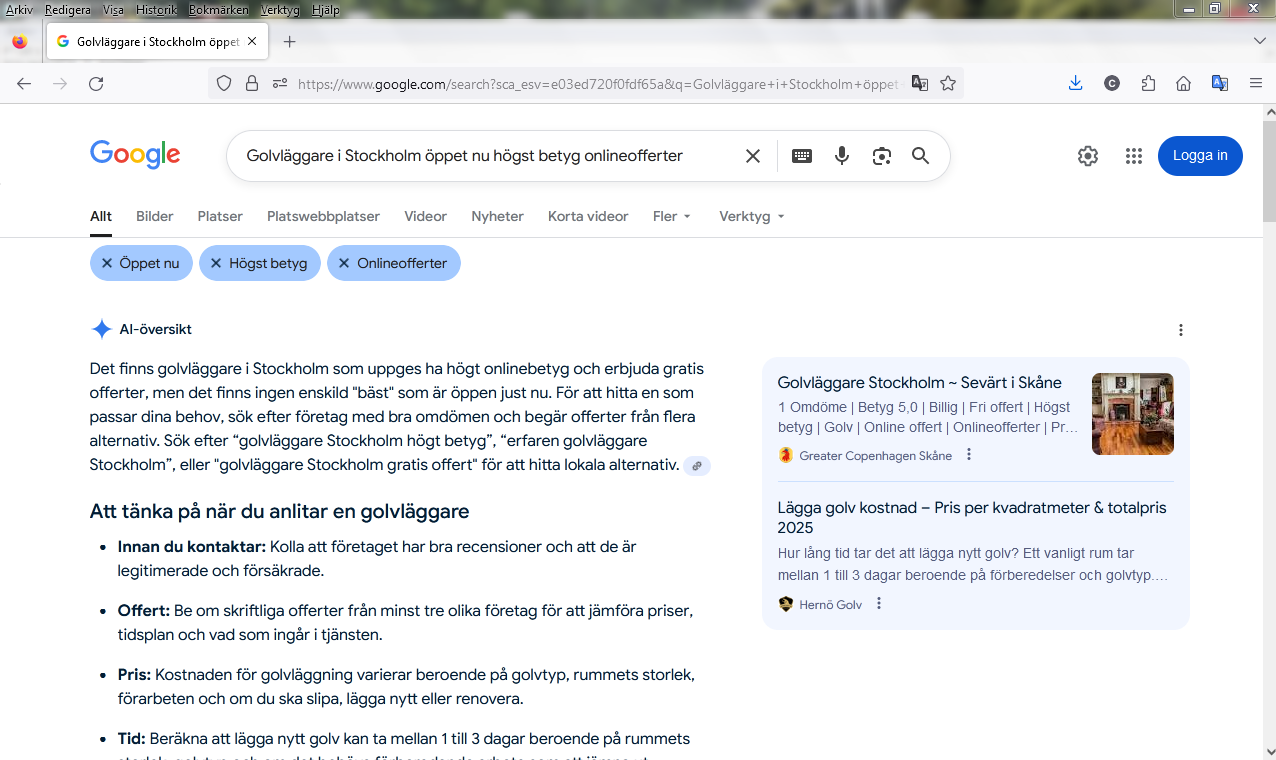Screen dimensions: 1276x760
Task: Toggle off the "Högst betyg" filter chip
Action: 216,263
